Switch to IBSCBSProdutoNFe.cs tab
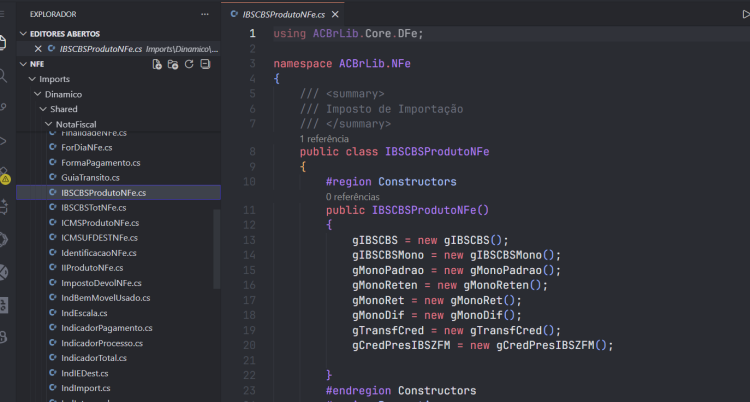750x402 pixels. pos(283,14)
